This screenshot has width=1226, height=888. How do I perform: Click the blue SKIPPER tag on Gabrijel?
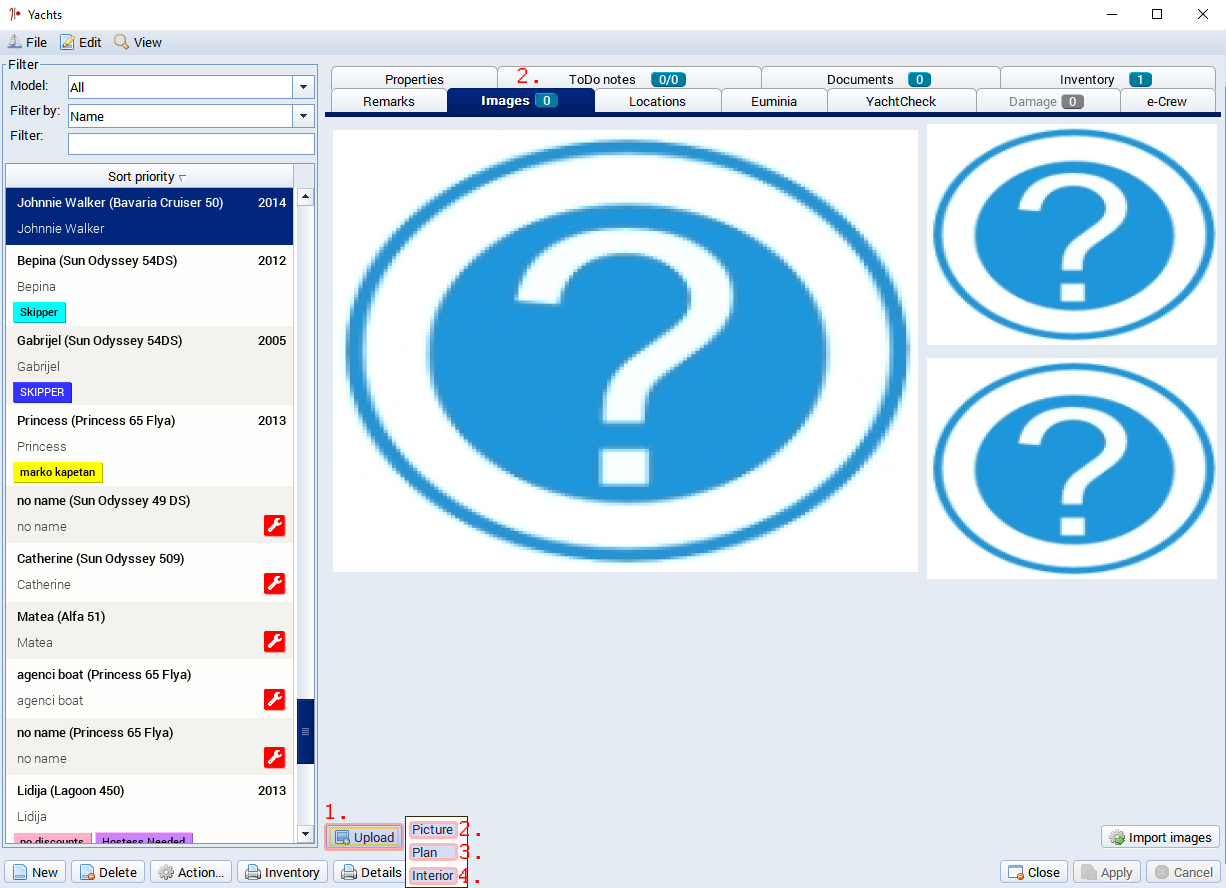pyautogui.click(x=42, y=392)
